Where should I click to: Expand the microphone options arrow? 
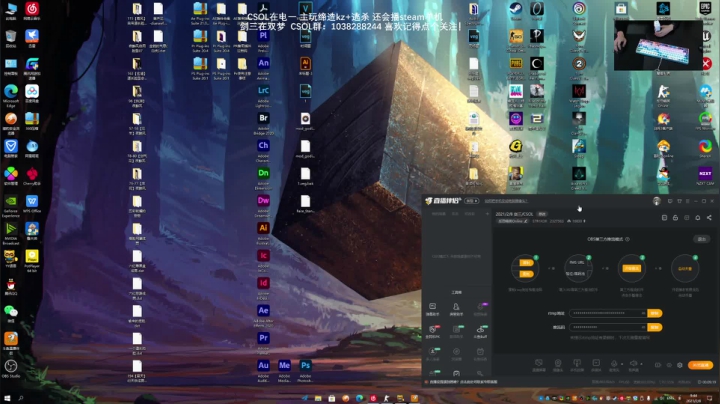[622, 364]
